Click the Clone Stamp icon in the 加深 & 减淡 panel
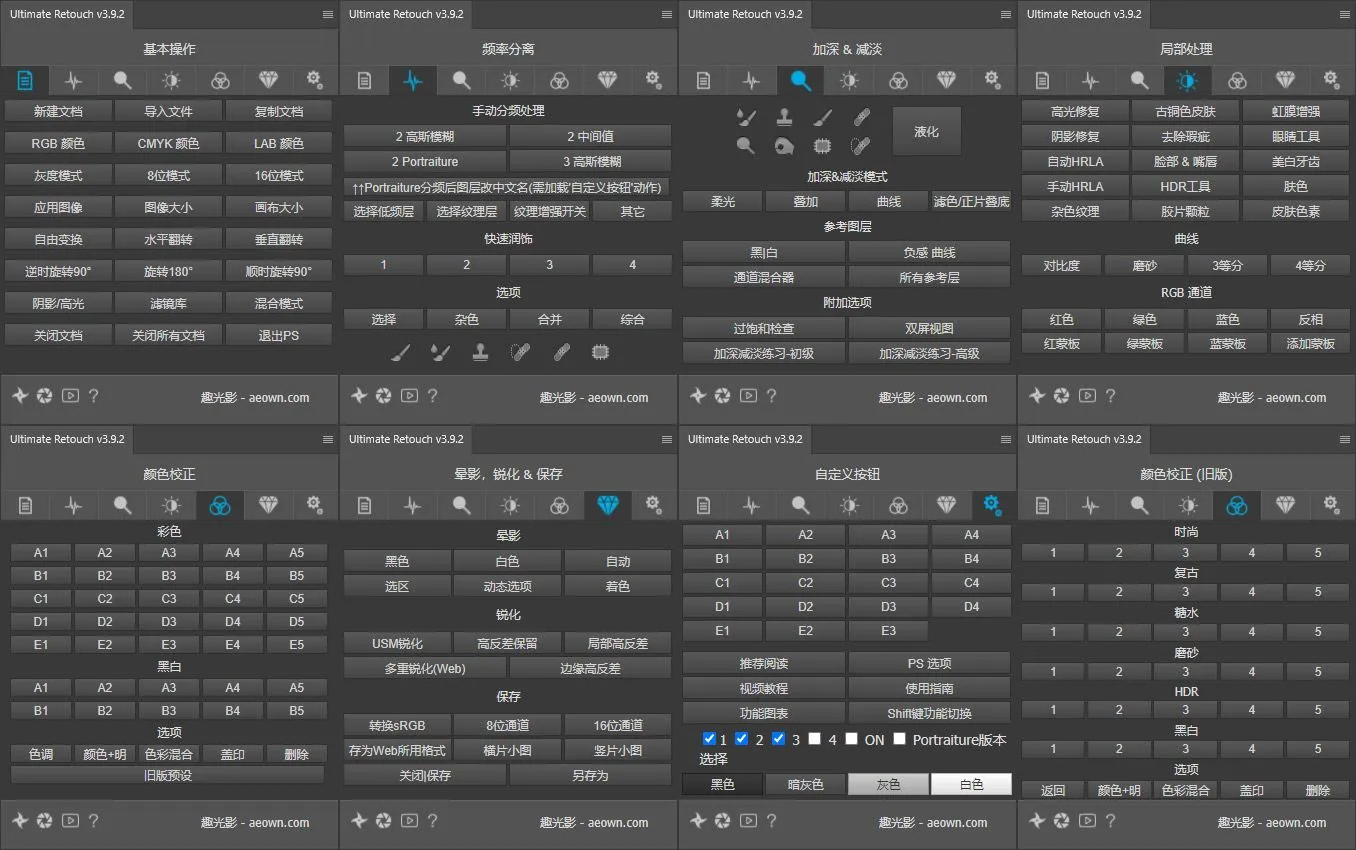The width and height of the screenshot is (1356, 850). (x=784, y=118)
